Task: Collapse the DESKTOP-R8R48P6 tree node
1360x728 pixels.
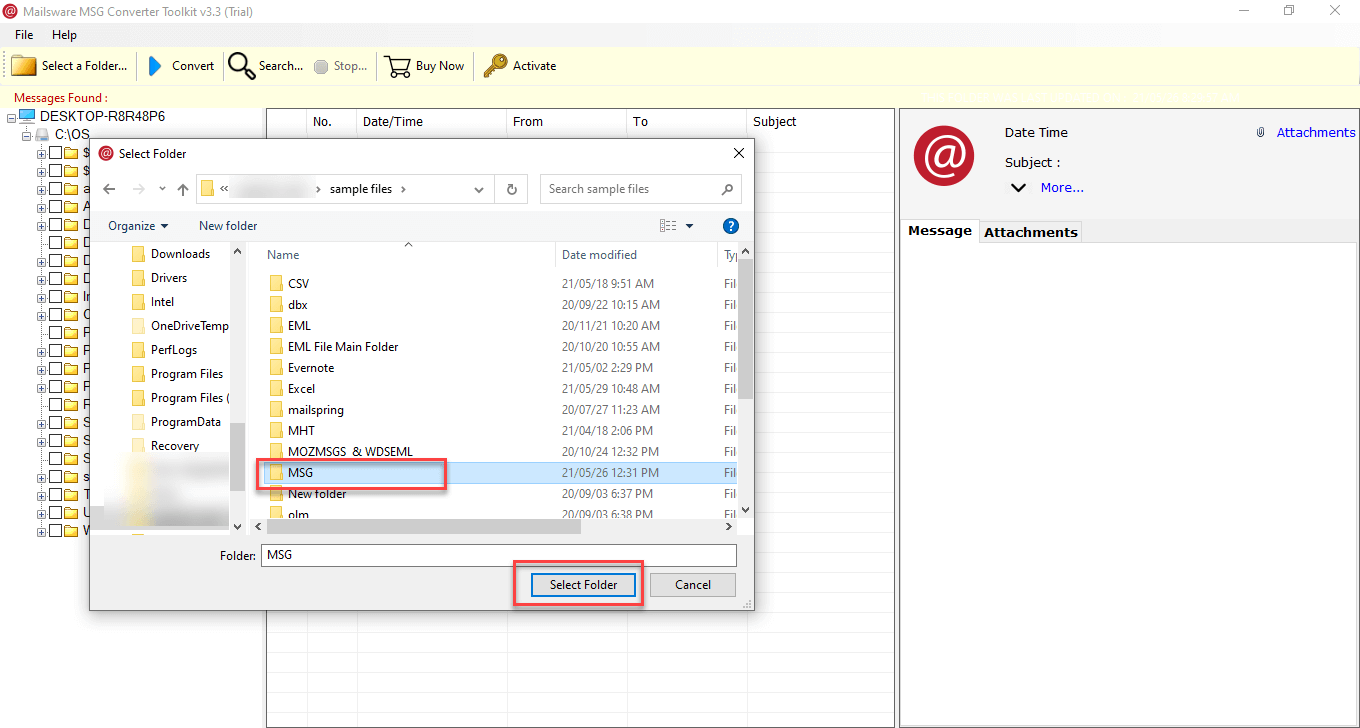Action: pyautogui.click(x=11, y=117)
